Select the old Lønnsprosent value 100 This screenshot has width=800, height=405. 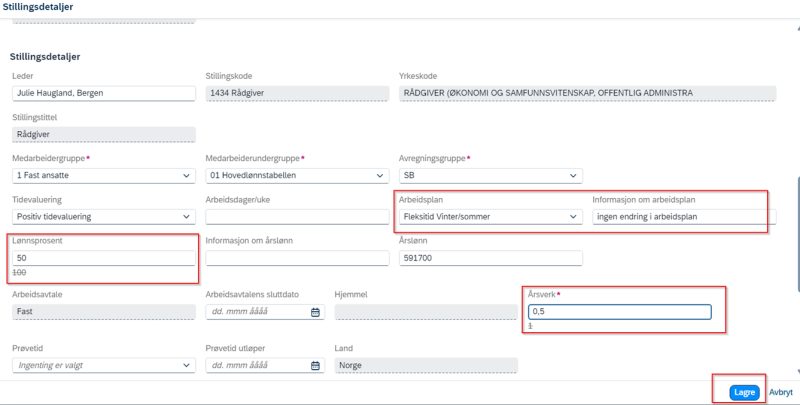21,273
